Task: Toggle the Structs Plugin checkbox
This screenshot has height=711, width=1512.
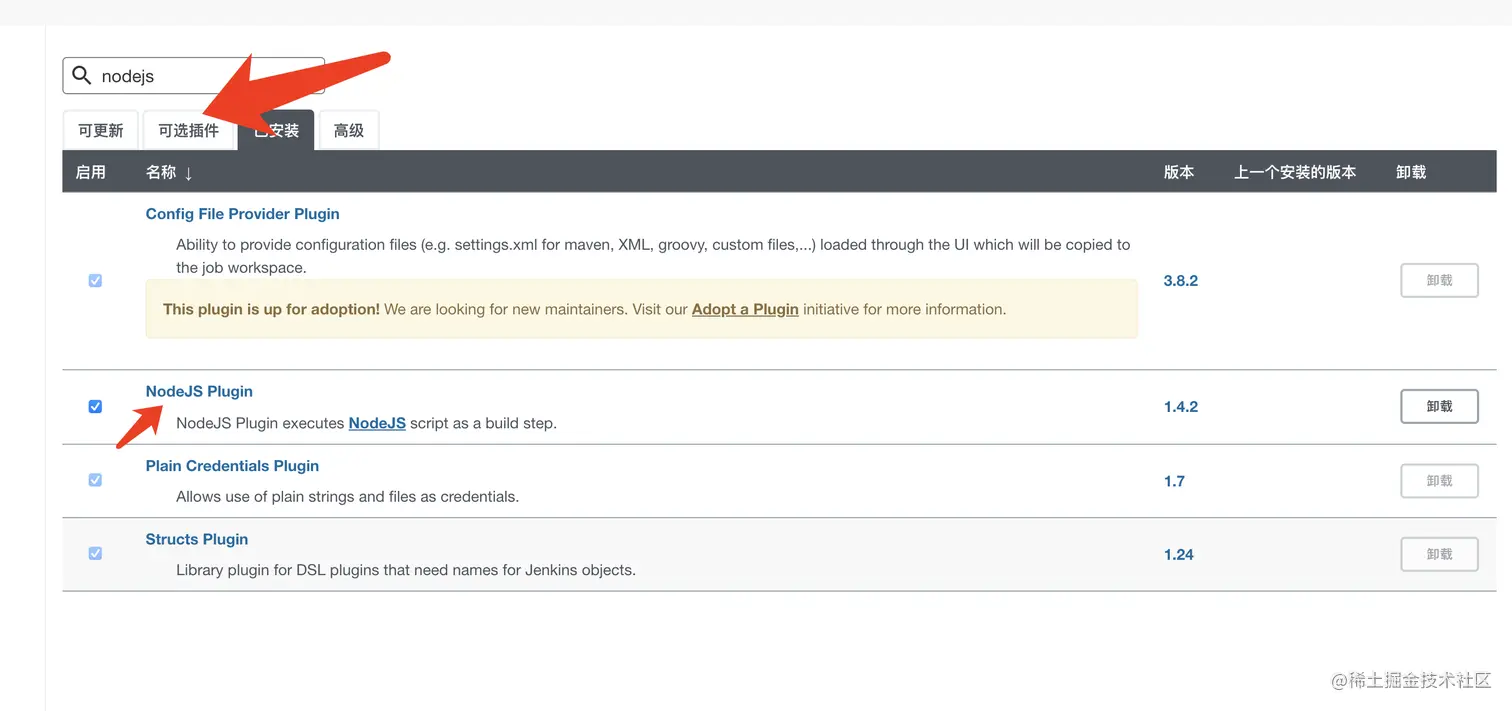Action: coord(95,553)
